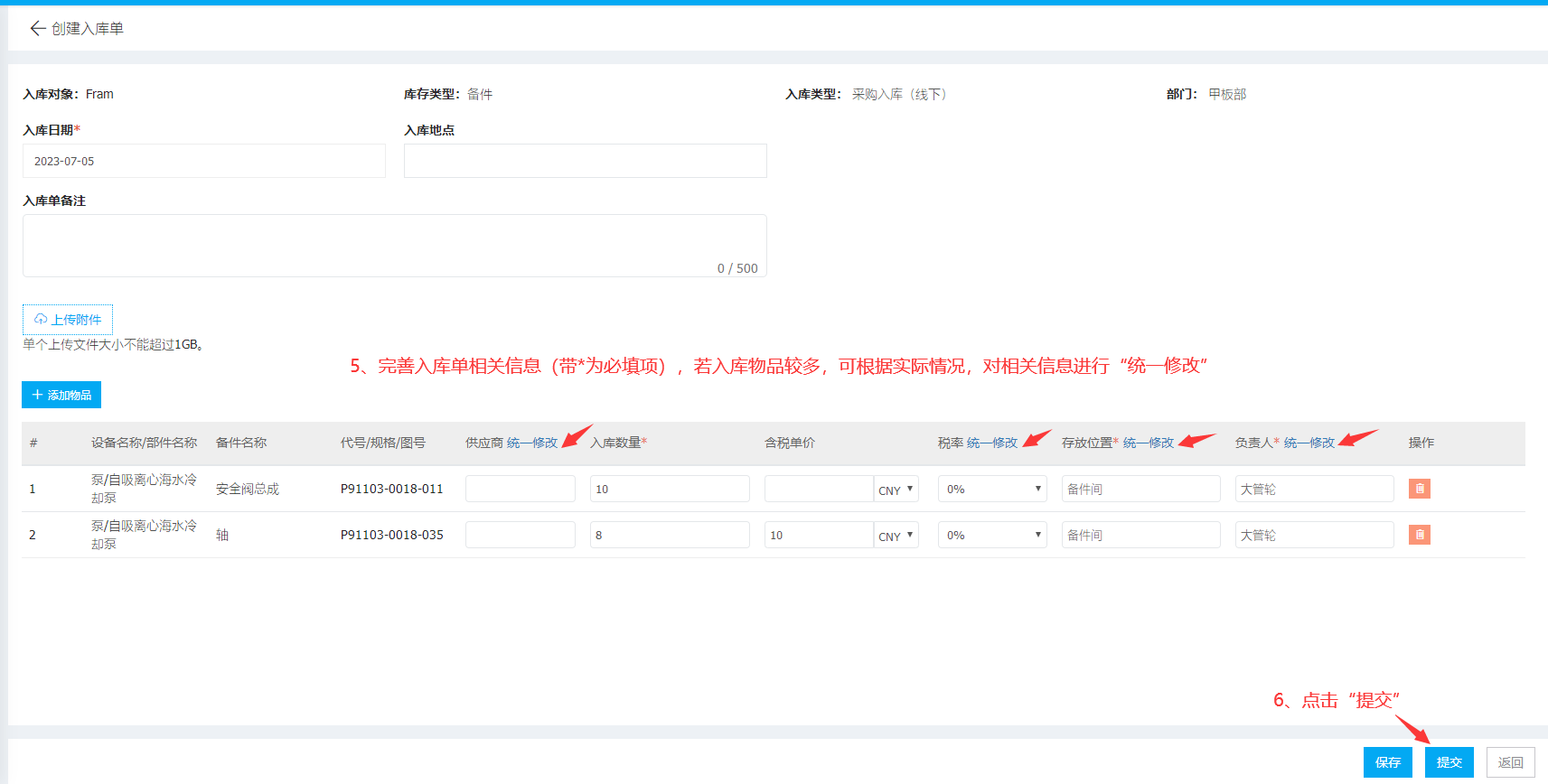Delete row 1 with the red trash icon
This screenshot has width=1548, height=784.
click(x=1419, y=489)
